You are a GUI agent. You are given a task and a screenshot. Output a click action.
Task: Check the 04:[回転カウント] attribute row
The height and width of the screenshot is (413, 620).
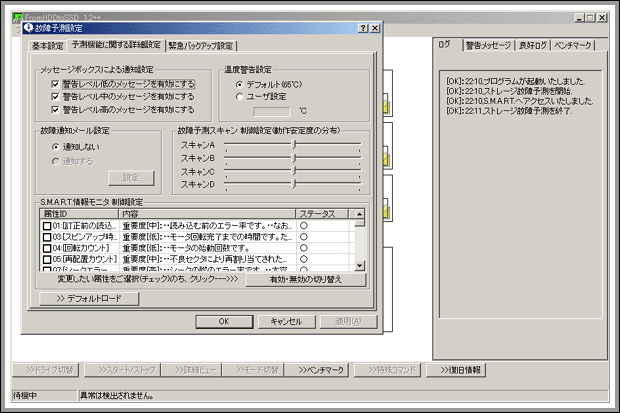coord(47,248)
